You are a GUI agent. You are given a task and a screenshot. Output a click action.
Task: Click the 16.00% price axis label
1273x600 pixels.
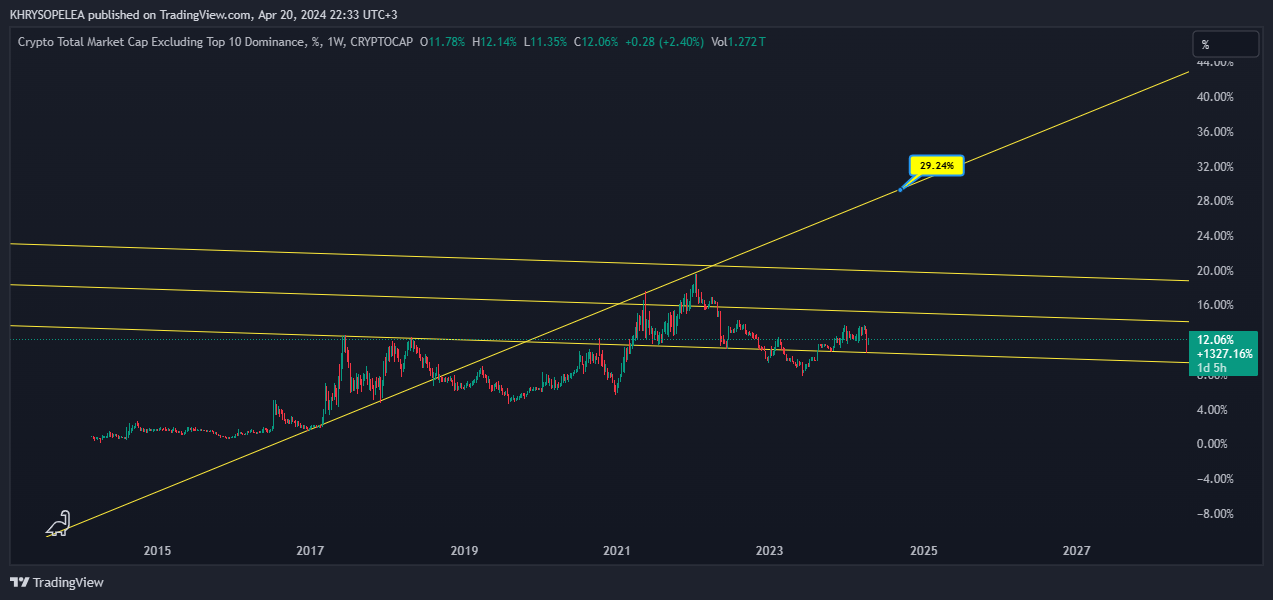[x=1215, y=305]
